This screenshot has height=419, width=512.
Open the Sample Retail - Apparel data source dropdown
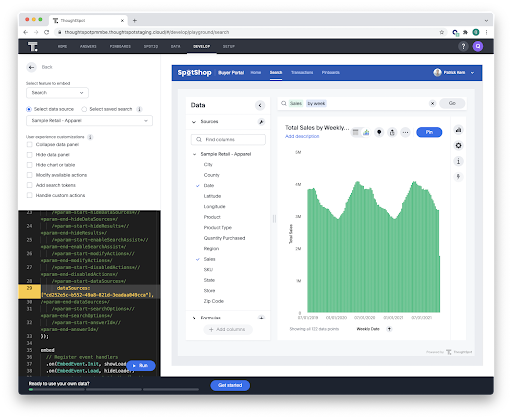coord(89,121)
